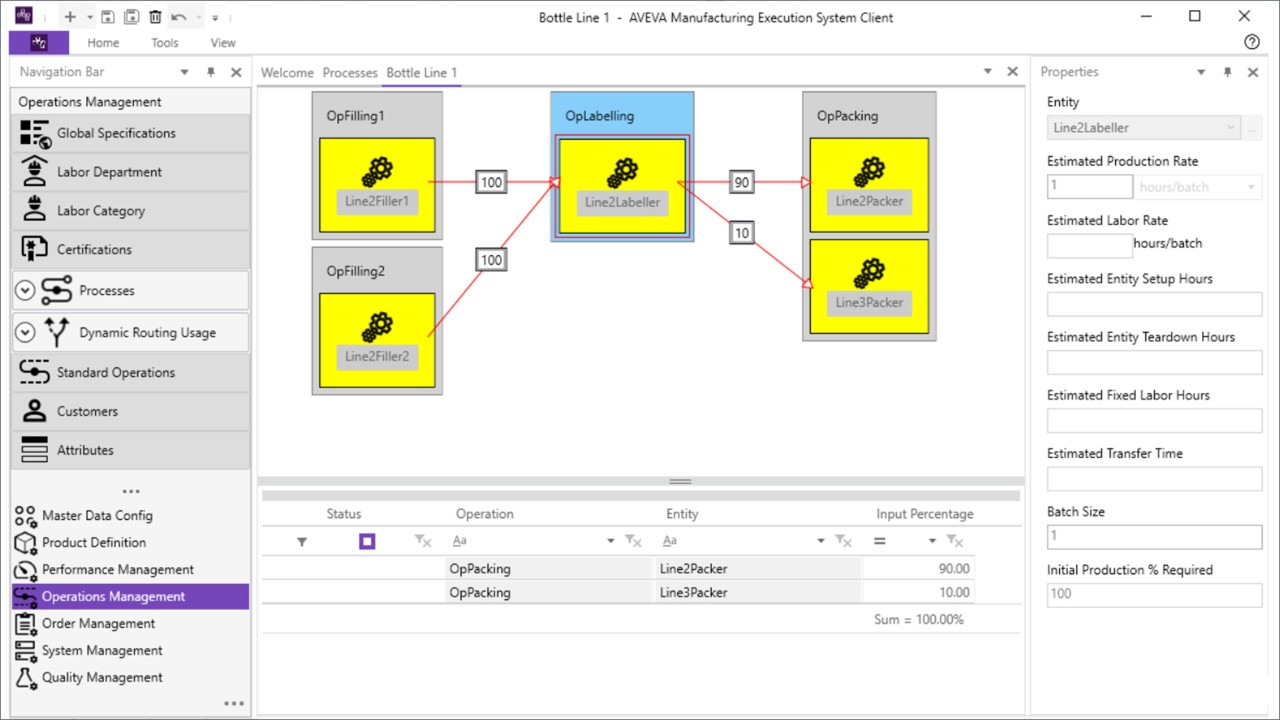Click the Global Specifications button
The image size is (1280, 720).
pos(116,134)
